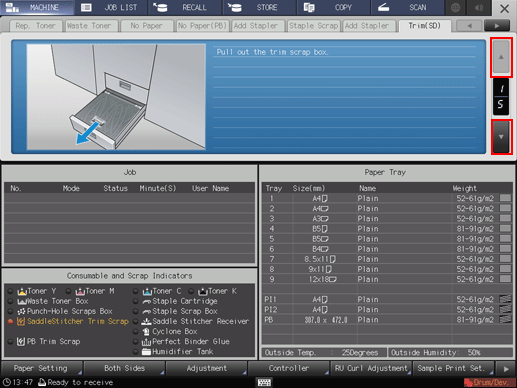This screenshot has height=388, width=517.
Task: Select the Toner M status radio indicator
Action: click(x=68, y=291)
